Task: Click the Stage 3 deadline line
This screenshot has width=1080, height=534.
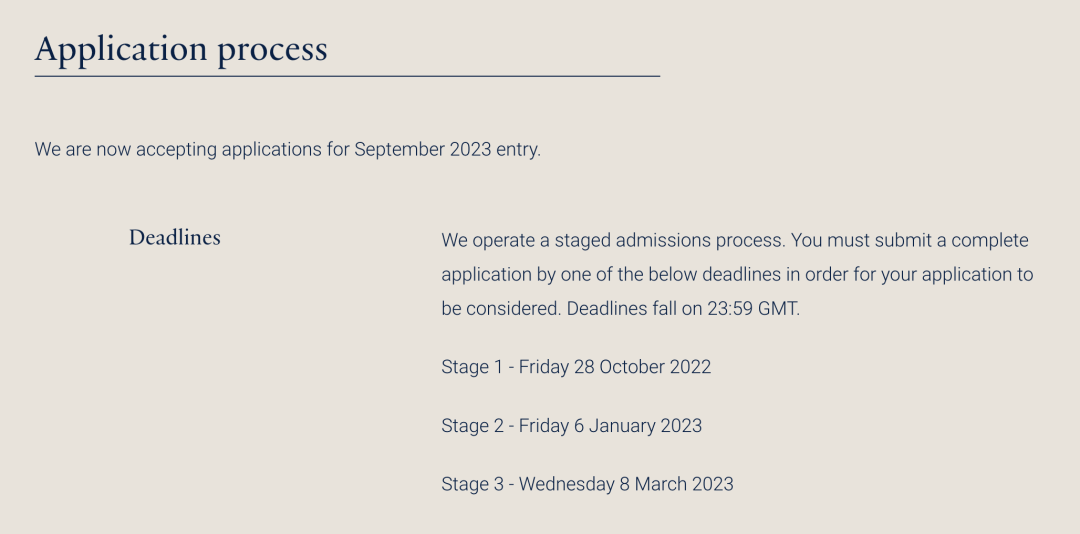Action: point(587,484)
